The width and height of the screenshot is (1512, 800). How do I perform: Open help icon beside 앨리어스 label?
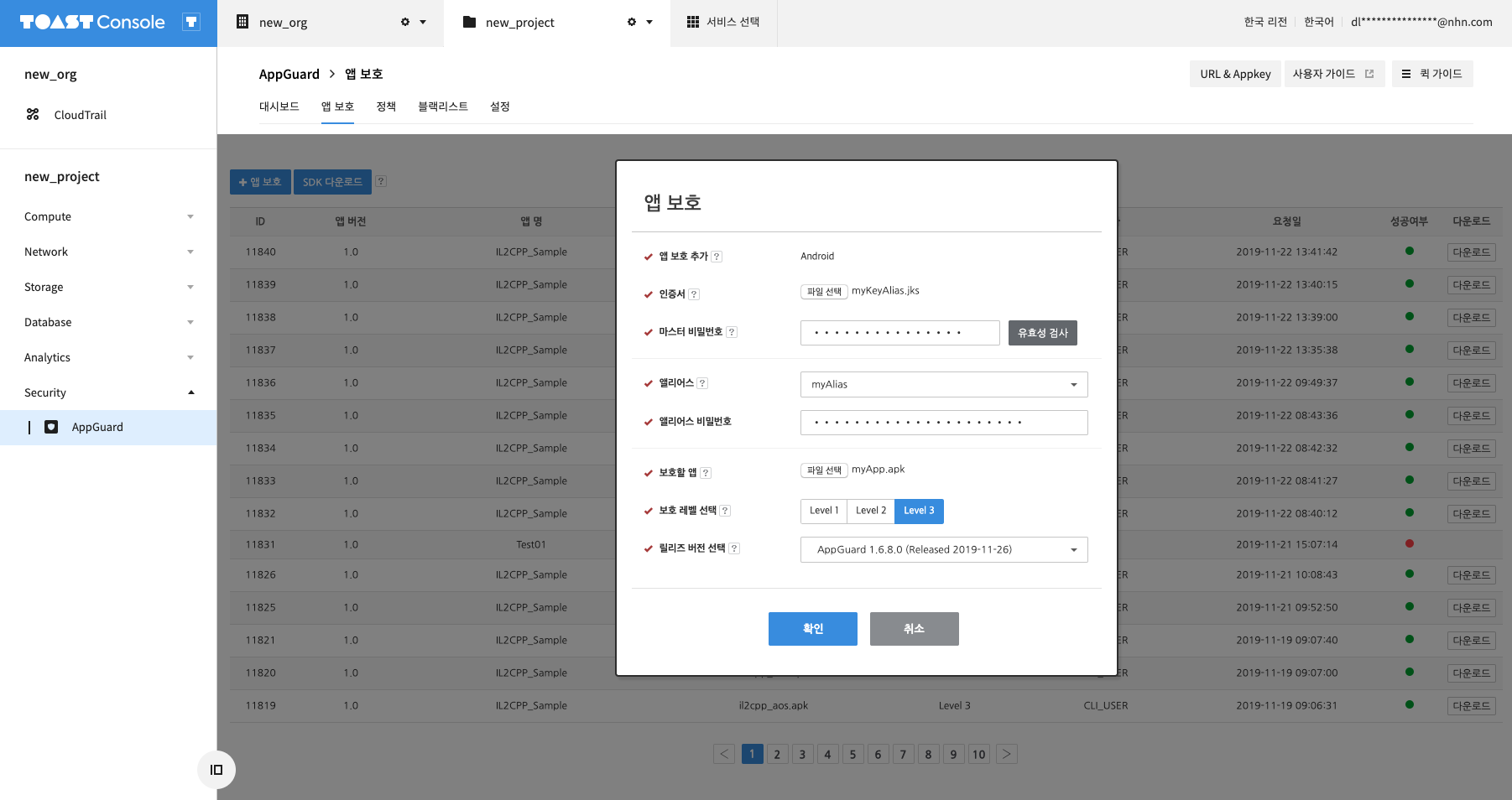click(x=702, y=383)
